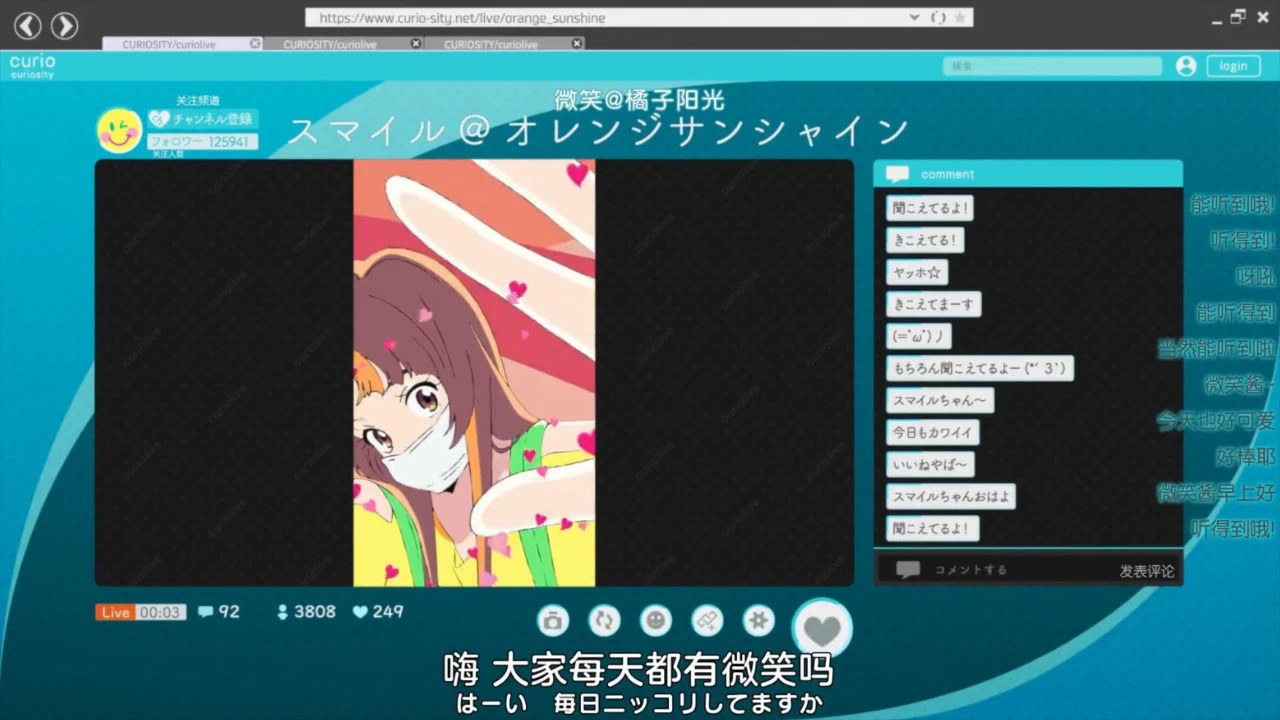Go back with the left arrow button
1280x720 pixels.
point(28,26)
